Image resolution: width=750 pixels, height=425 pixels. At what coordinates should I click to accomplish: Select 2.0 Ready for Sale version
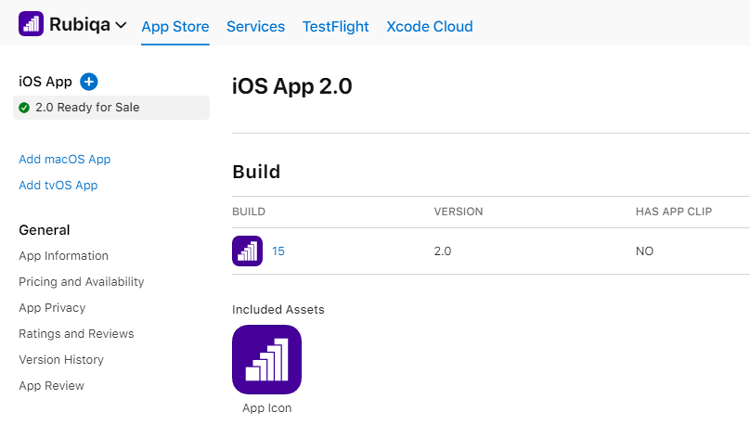click(111, 108)
